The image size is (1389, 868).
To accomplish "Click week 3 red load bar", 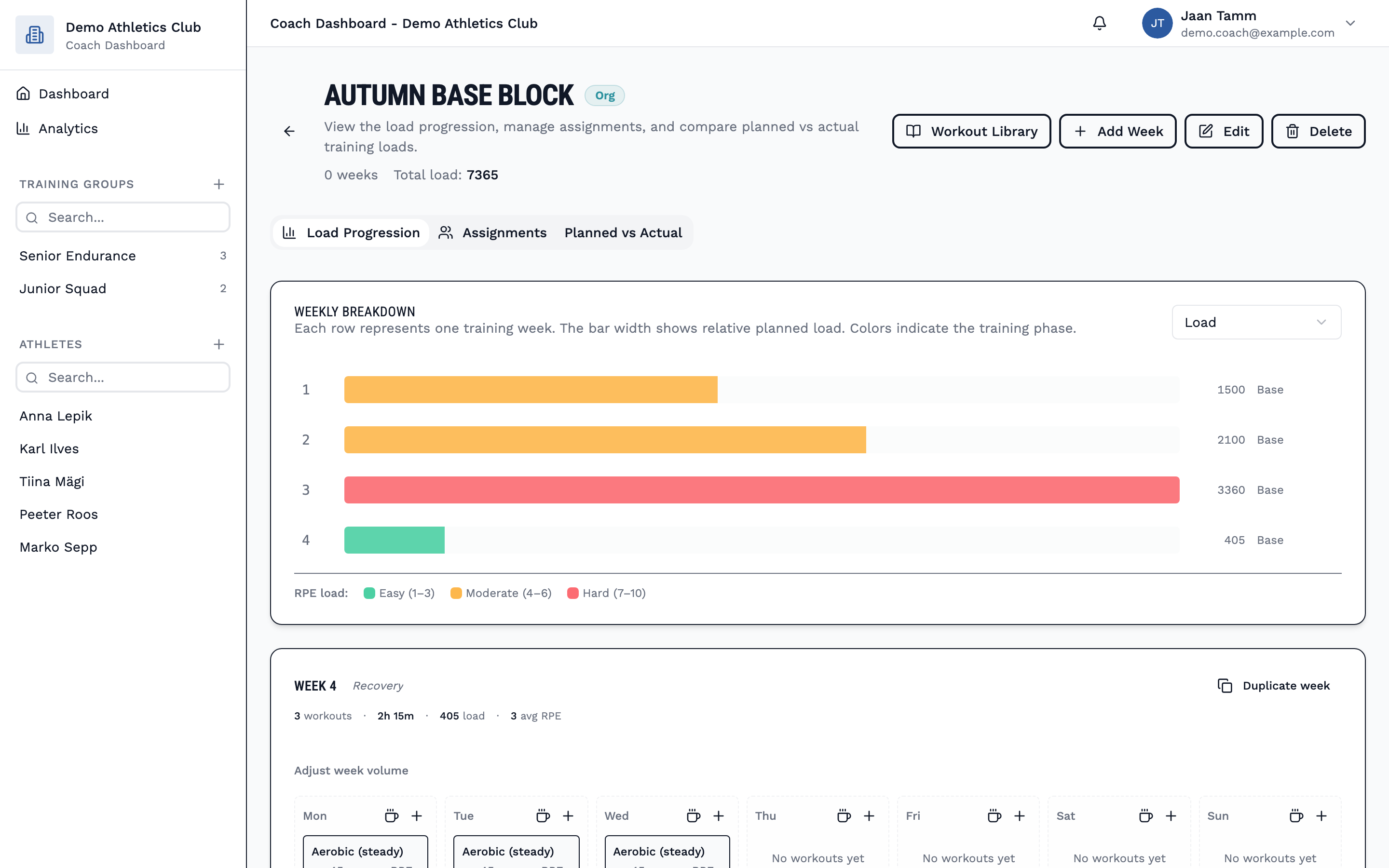I will click(x=762, y=489).
